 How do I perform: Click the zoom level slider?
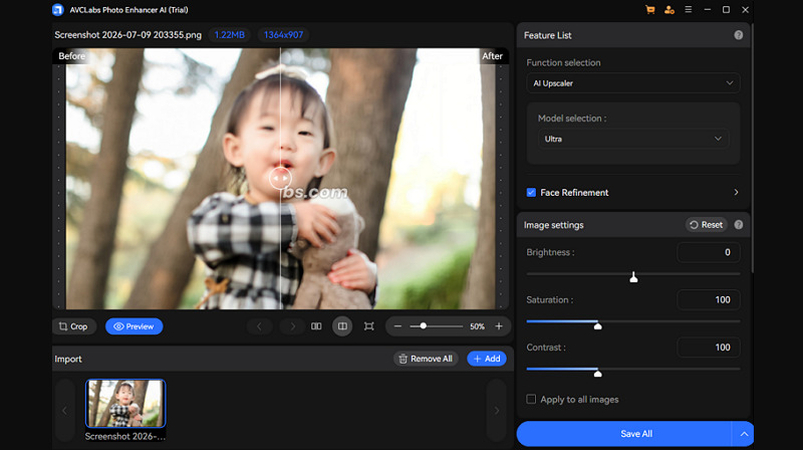436,326
